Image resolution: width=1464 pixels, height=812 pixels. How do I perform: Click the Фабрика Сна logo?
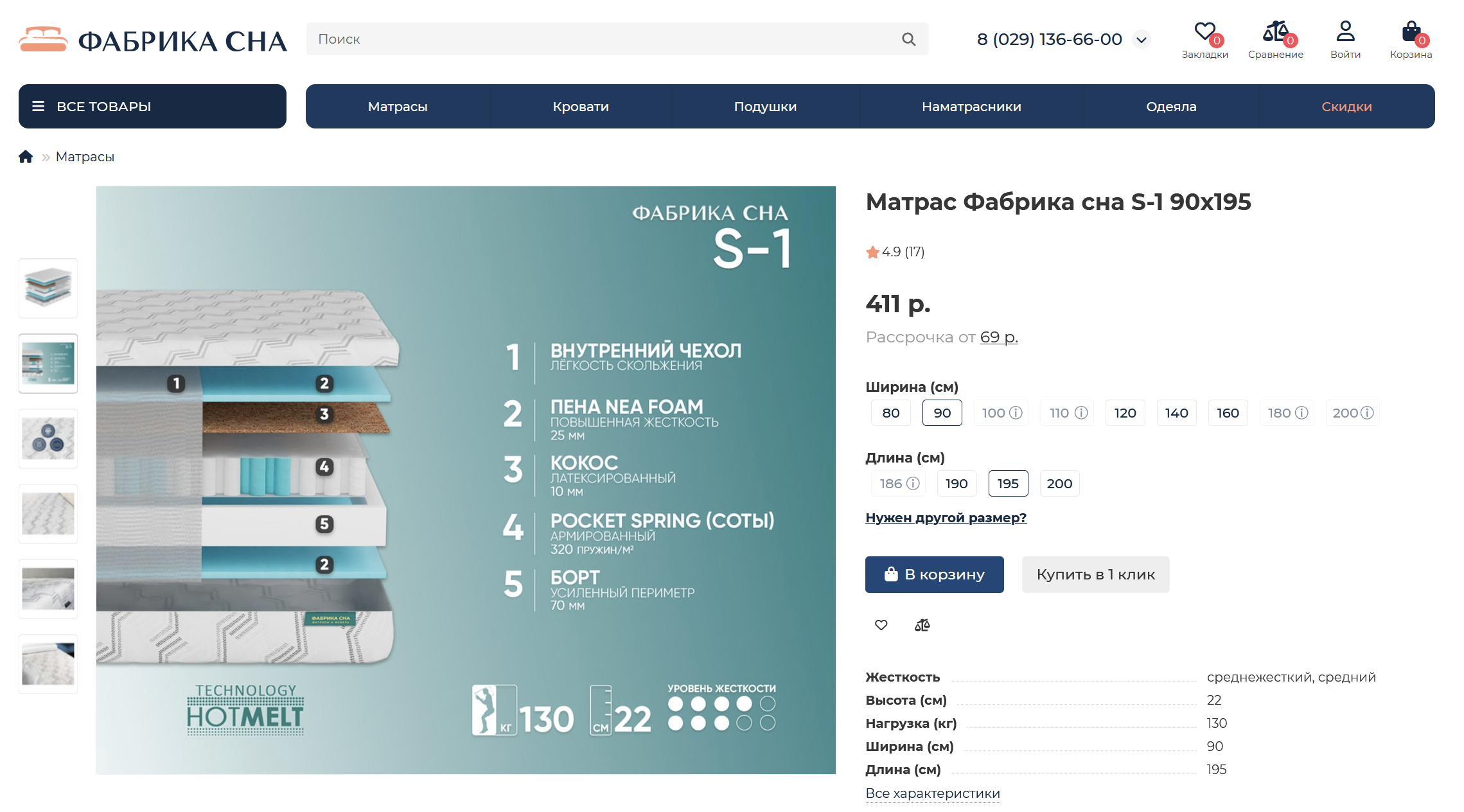[x=152, y=40]
